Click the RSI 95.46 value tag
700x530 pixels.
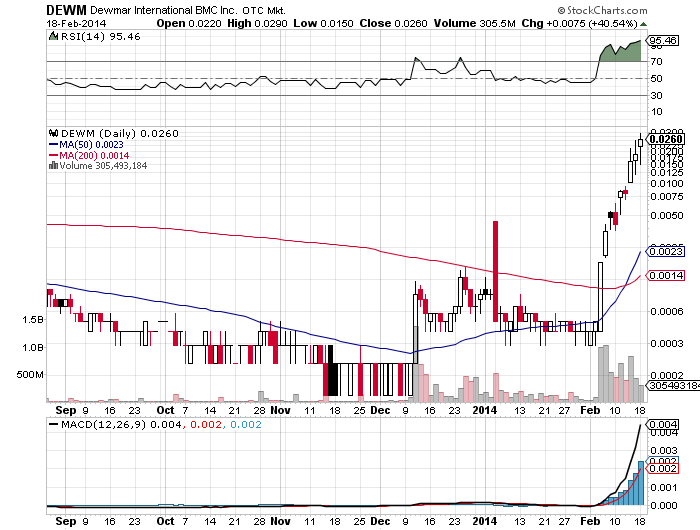[x=662, y=41]
